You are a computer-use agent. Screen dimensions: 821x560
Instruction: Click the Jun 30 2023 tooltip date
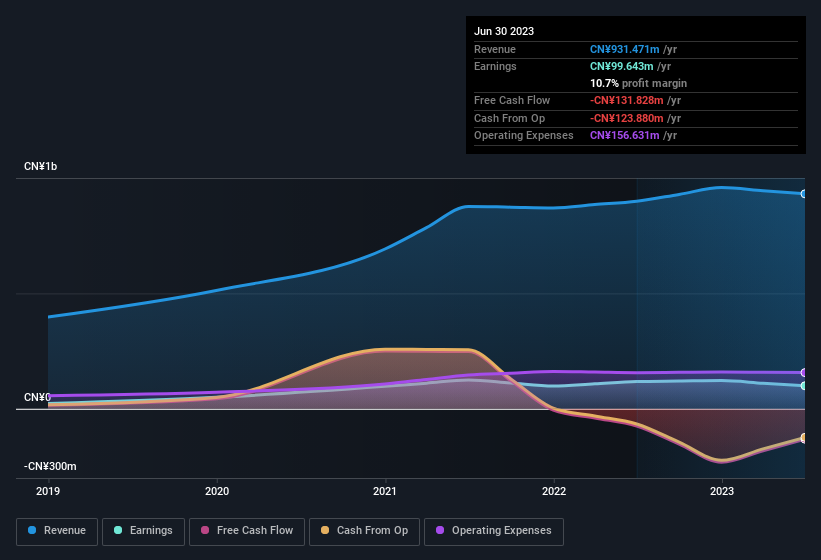click(x=504, y=31)
